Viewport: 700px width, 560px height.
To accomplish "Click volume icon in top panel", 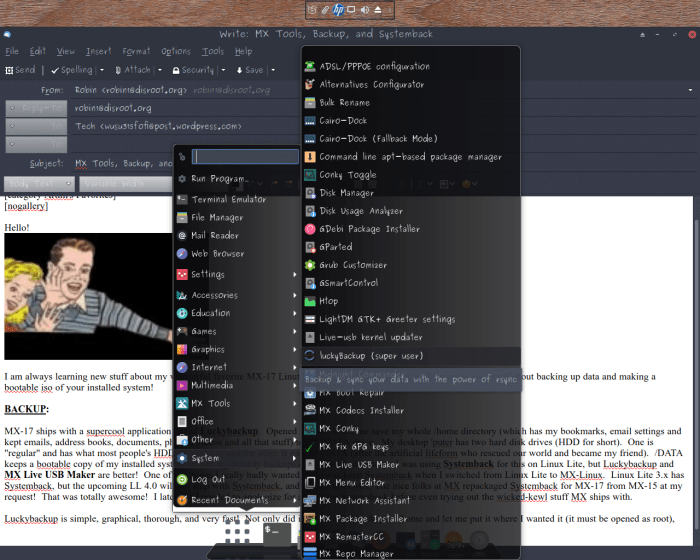I will [x=365, y=10].
